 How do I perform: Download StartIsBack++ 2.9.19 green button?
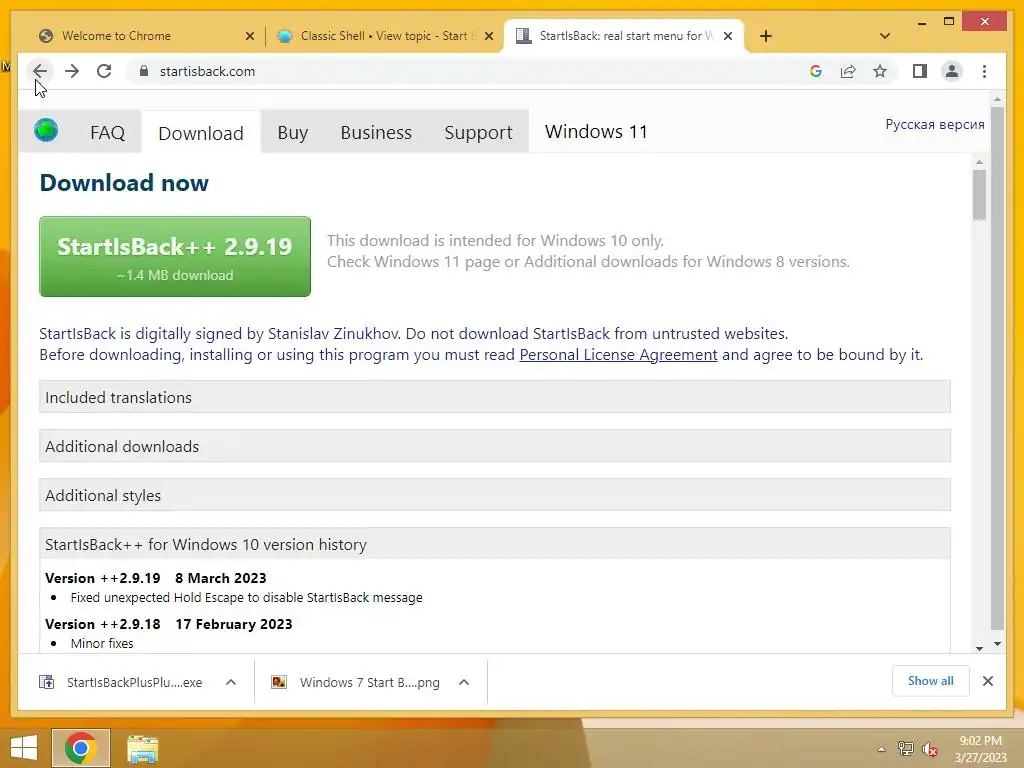(175, 257)
